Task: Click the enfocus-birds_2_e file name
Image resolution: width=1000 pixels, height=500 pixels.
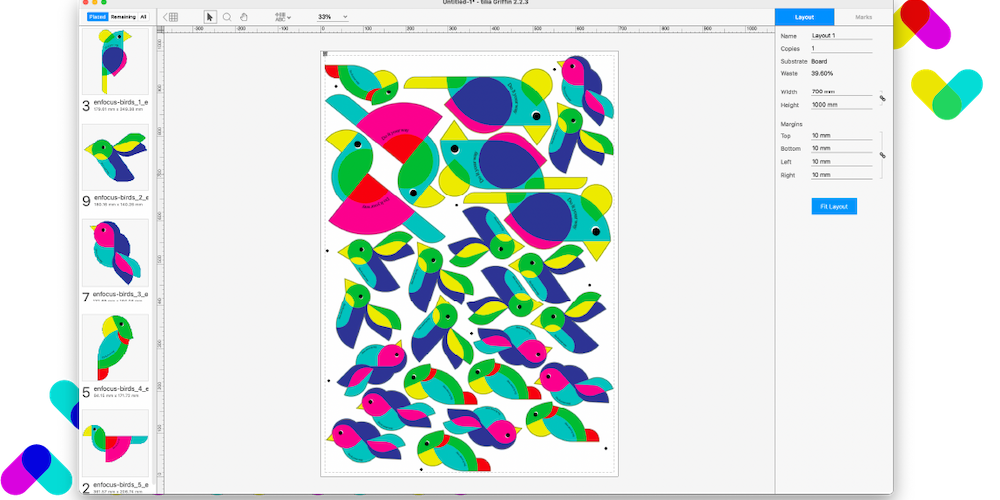Action: click(121, 198)
